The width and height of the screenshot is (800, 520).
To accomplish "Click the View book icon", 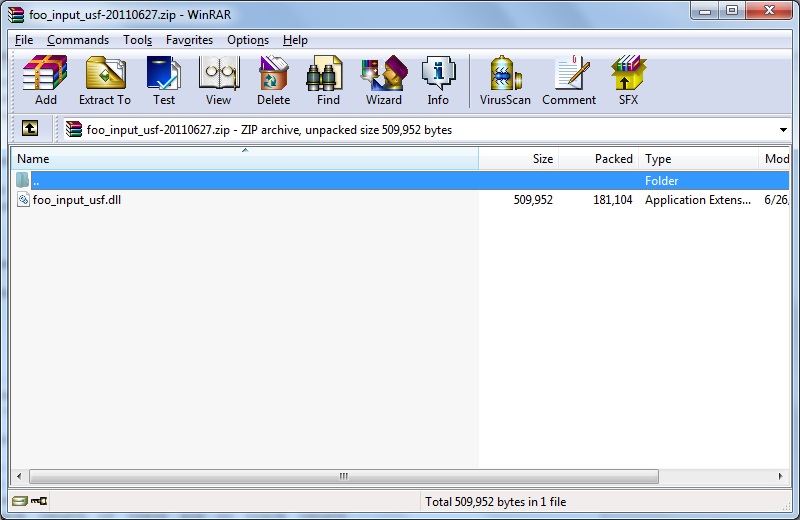I will pyautogui.click(x=219, y=80).
